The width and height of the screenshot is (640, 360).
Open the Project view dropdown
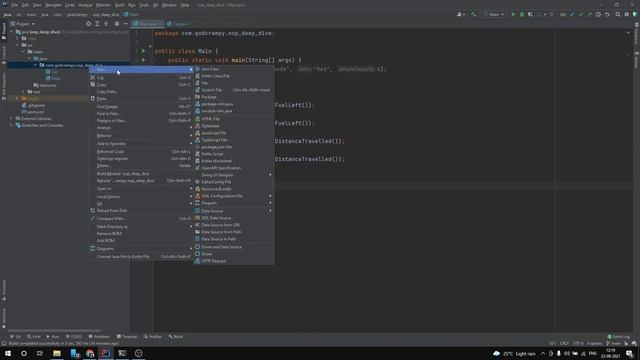click(23, 24)
